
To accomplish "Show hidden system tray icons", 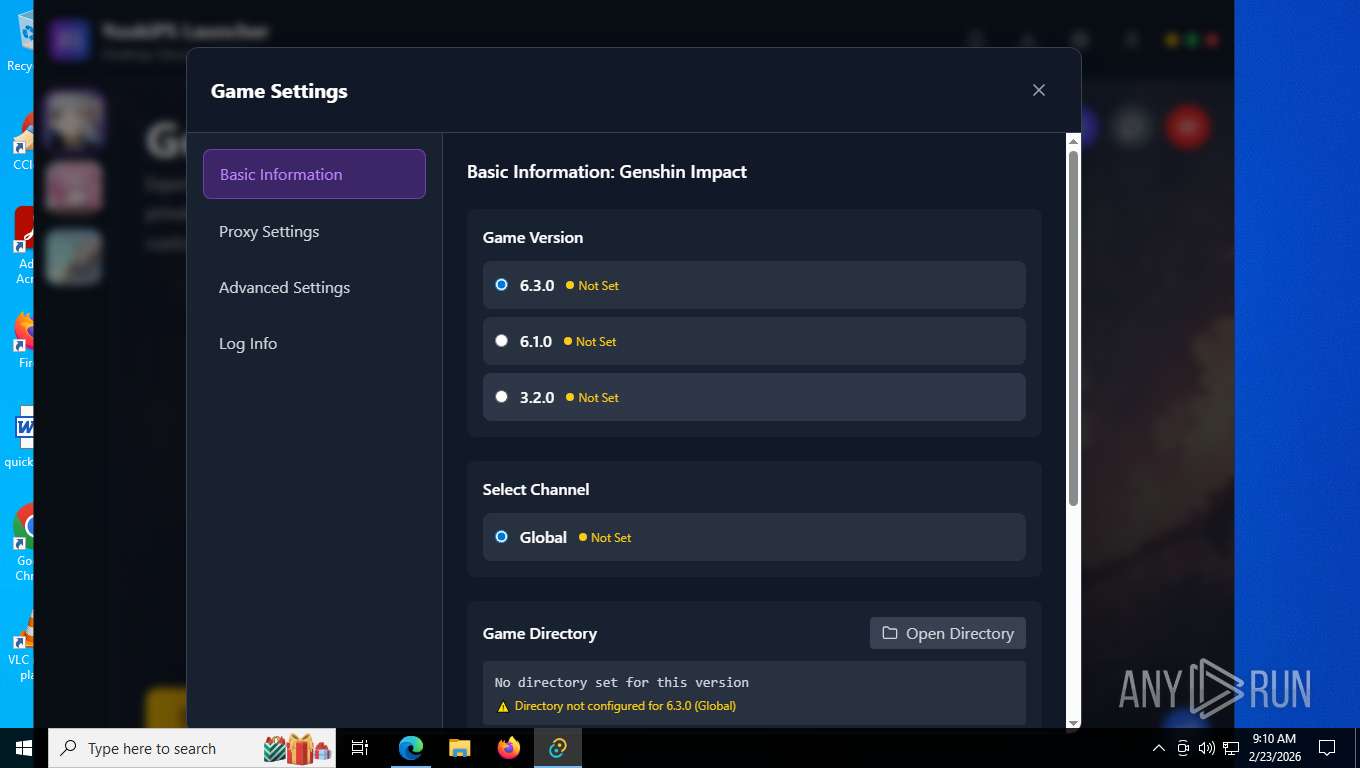I will tap(1159, 748).
